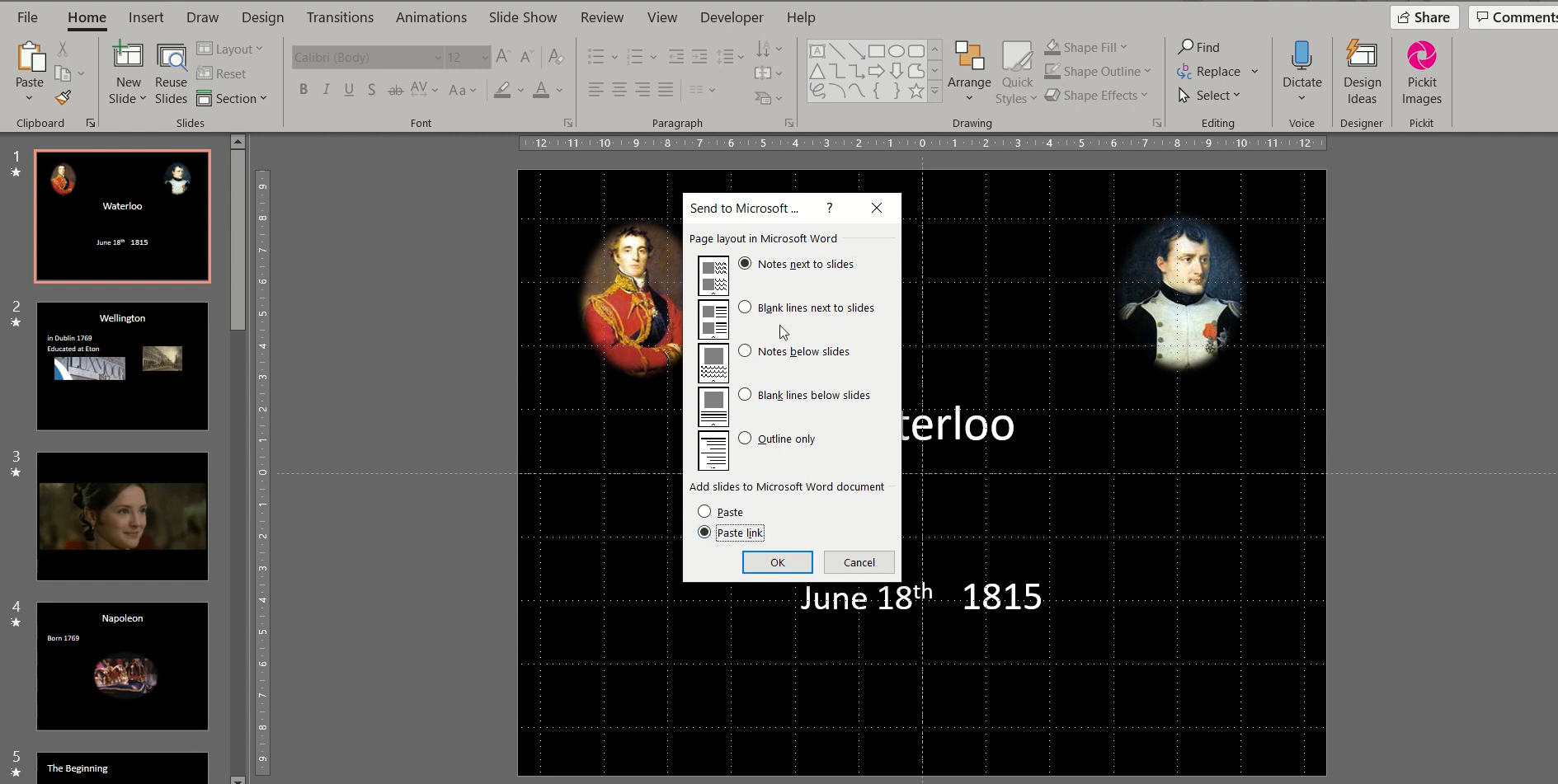The width and height of the screenshot is (1558, 784).
Task: Open the font name combo box
Action: click(368, 57)
